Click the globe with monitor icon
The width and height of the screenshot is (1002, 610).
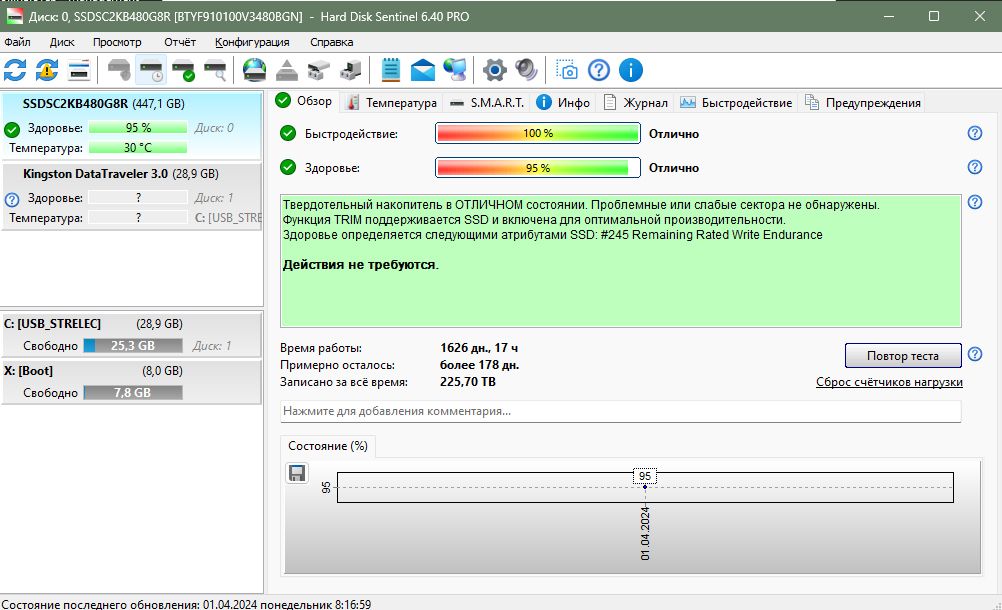click(x=455, y=70)
